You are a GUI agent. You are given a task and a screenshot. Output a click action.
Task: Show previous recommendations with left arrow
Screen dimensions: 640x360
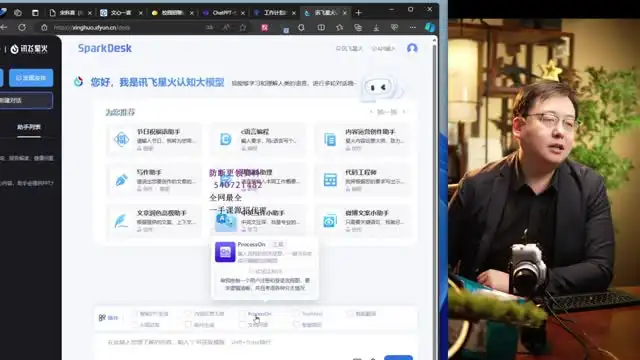[x=371, y=112]
